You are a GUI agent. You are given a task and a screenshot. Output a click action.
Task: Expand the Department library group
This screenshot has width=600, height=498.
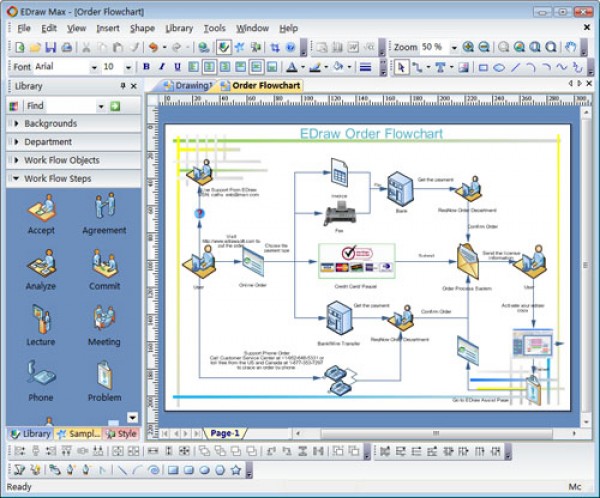pyautogui.click(x=73, y=142)
